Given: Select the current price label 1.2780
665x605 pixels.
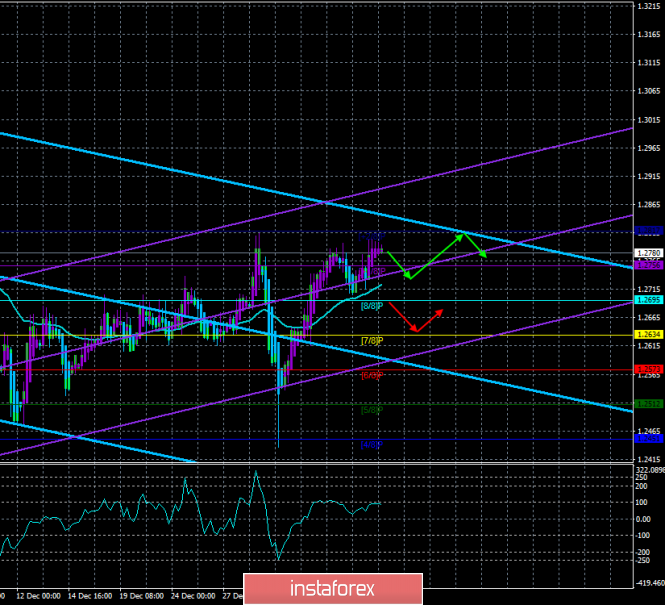Looking at the screenshot, I should click(x=649, y=253).
